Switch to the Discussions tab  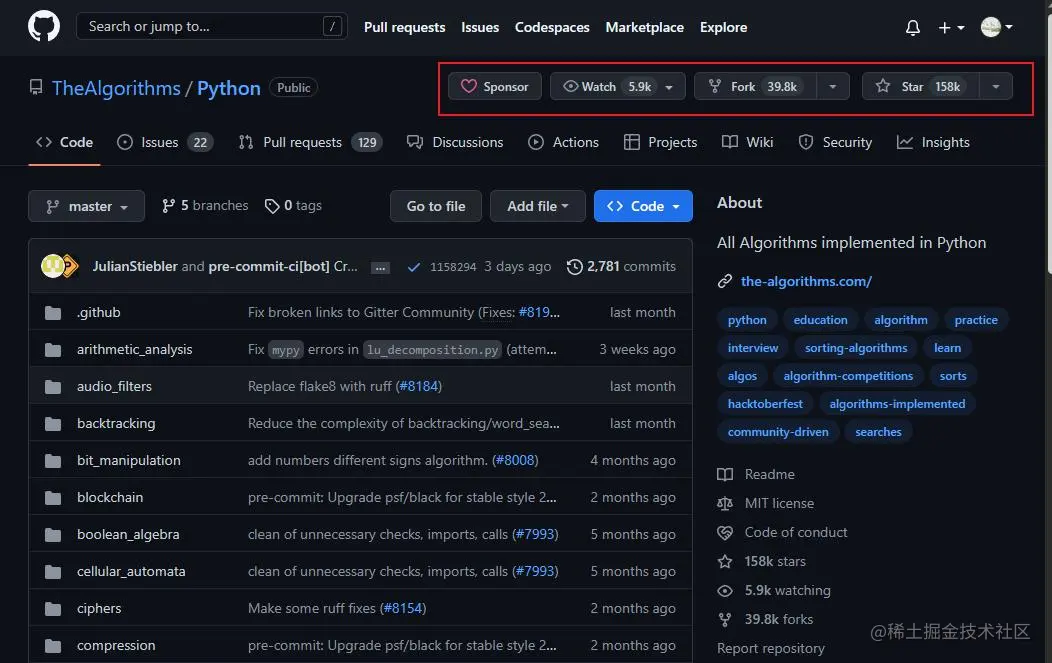(455, 142)
